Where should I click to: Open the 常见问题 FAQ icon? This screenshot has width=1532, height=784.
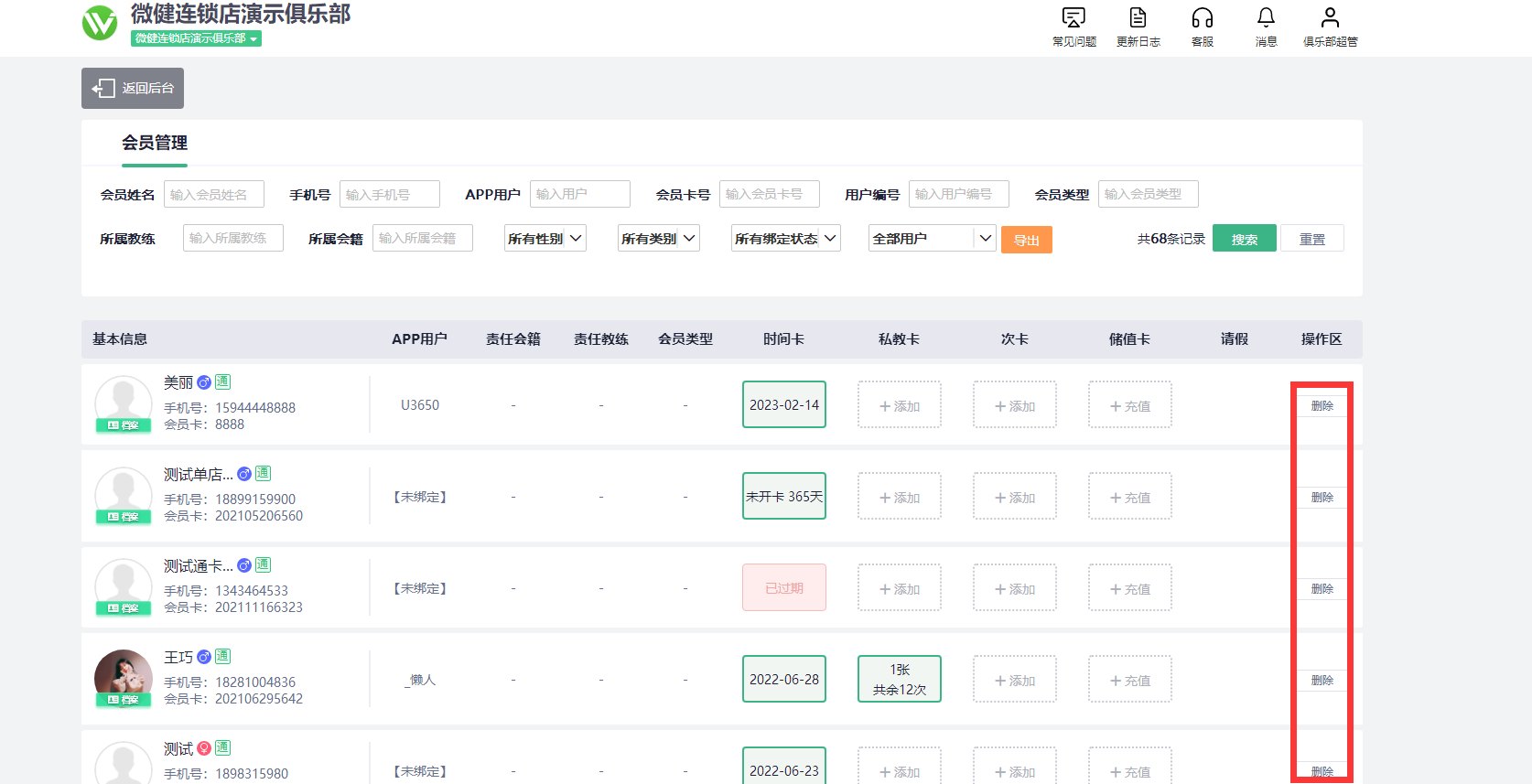pos(1073,18)
